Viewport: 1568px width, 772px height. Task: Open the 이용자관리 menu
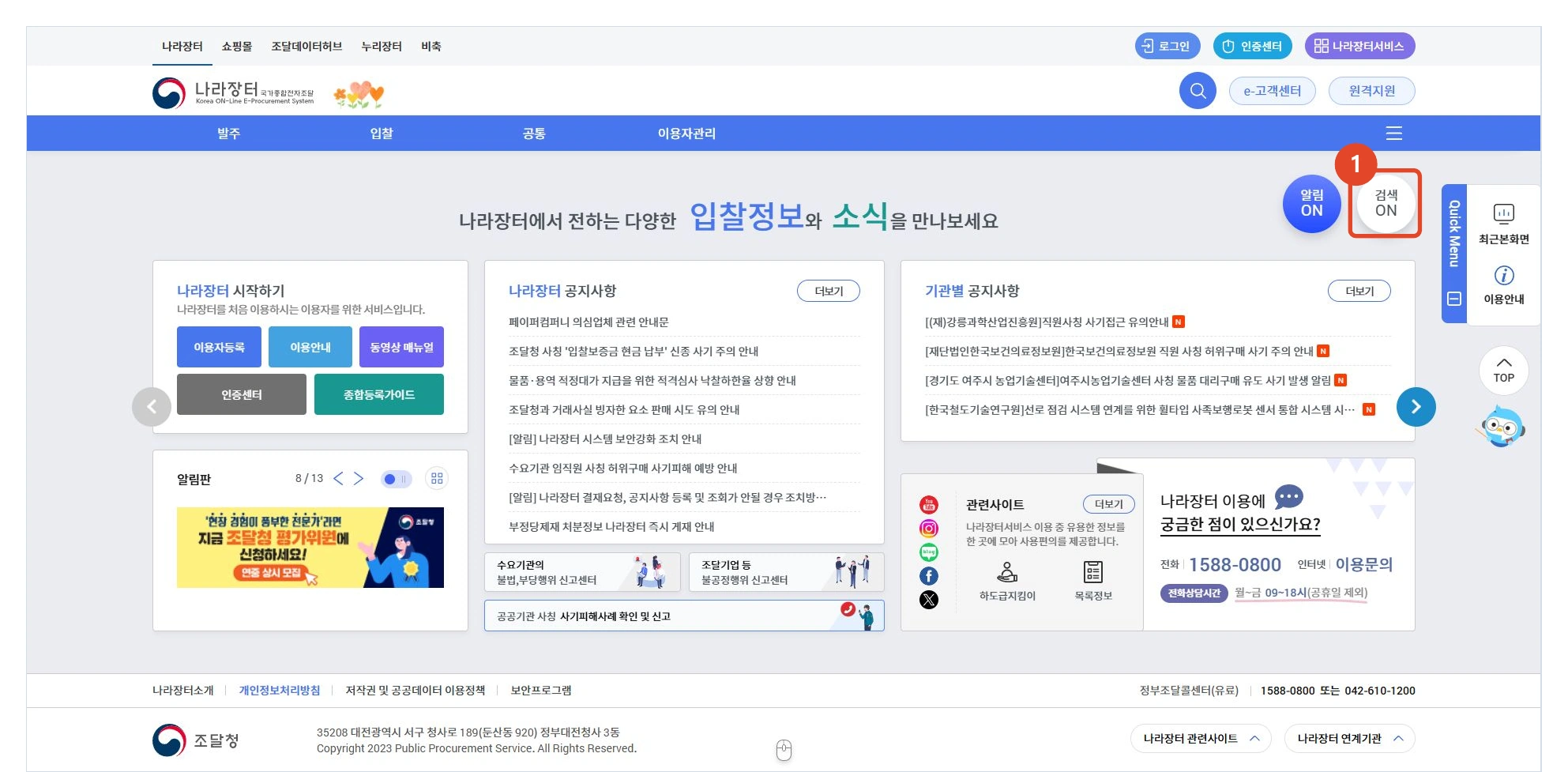[686, 134]
